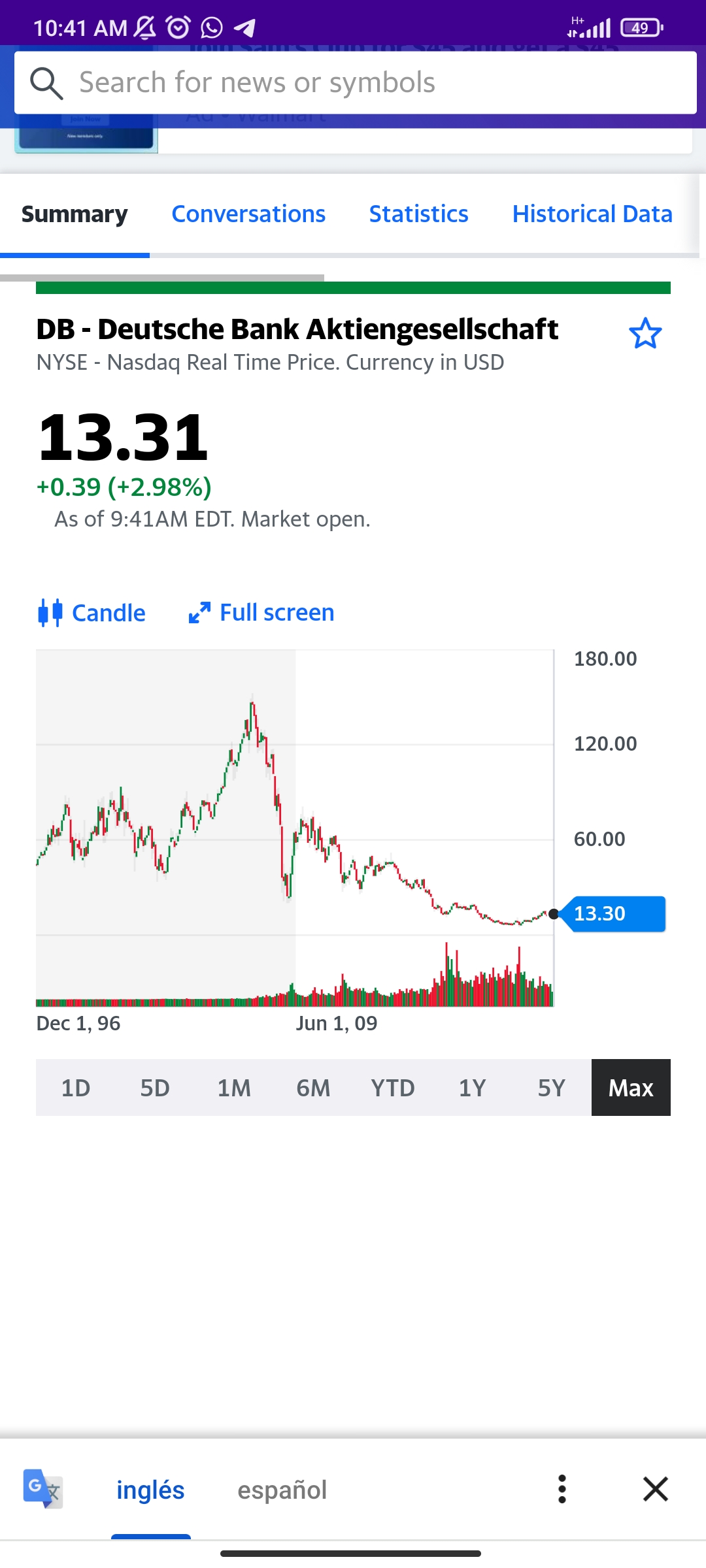Screen dimensions: 706x1568
Task: Select inglés language option
Action: click(x=150, y=1490)
